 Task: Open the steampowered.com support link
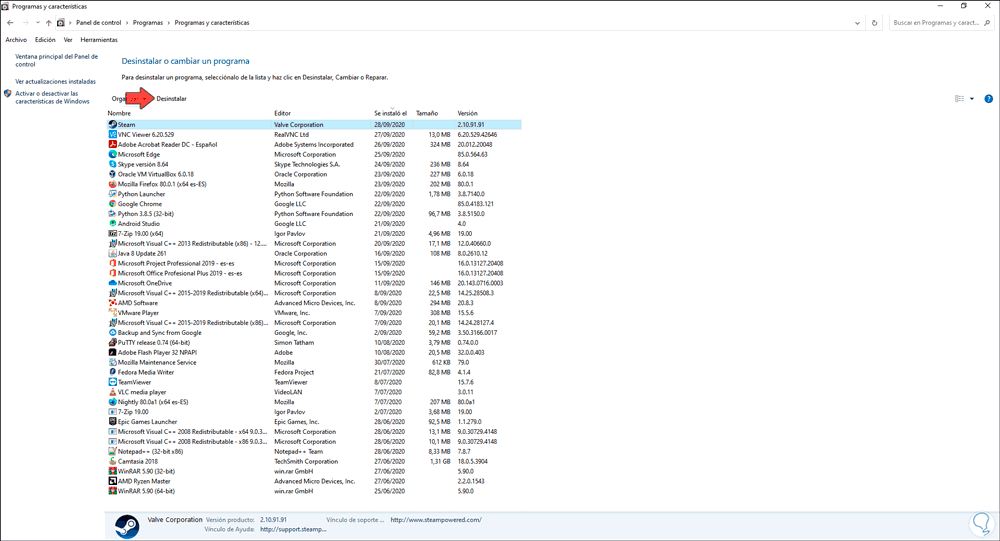436,520
